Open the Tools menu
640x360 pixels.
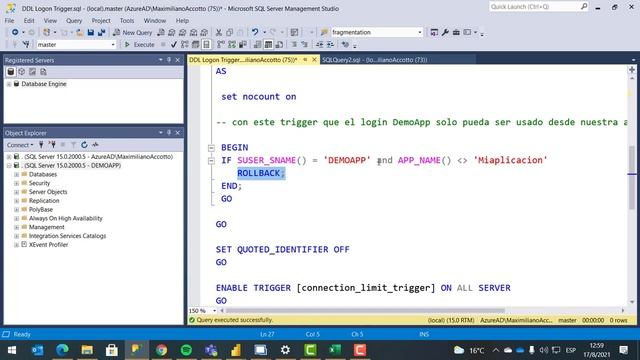click(x=127, y=20)
